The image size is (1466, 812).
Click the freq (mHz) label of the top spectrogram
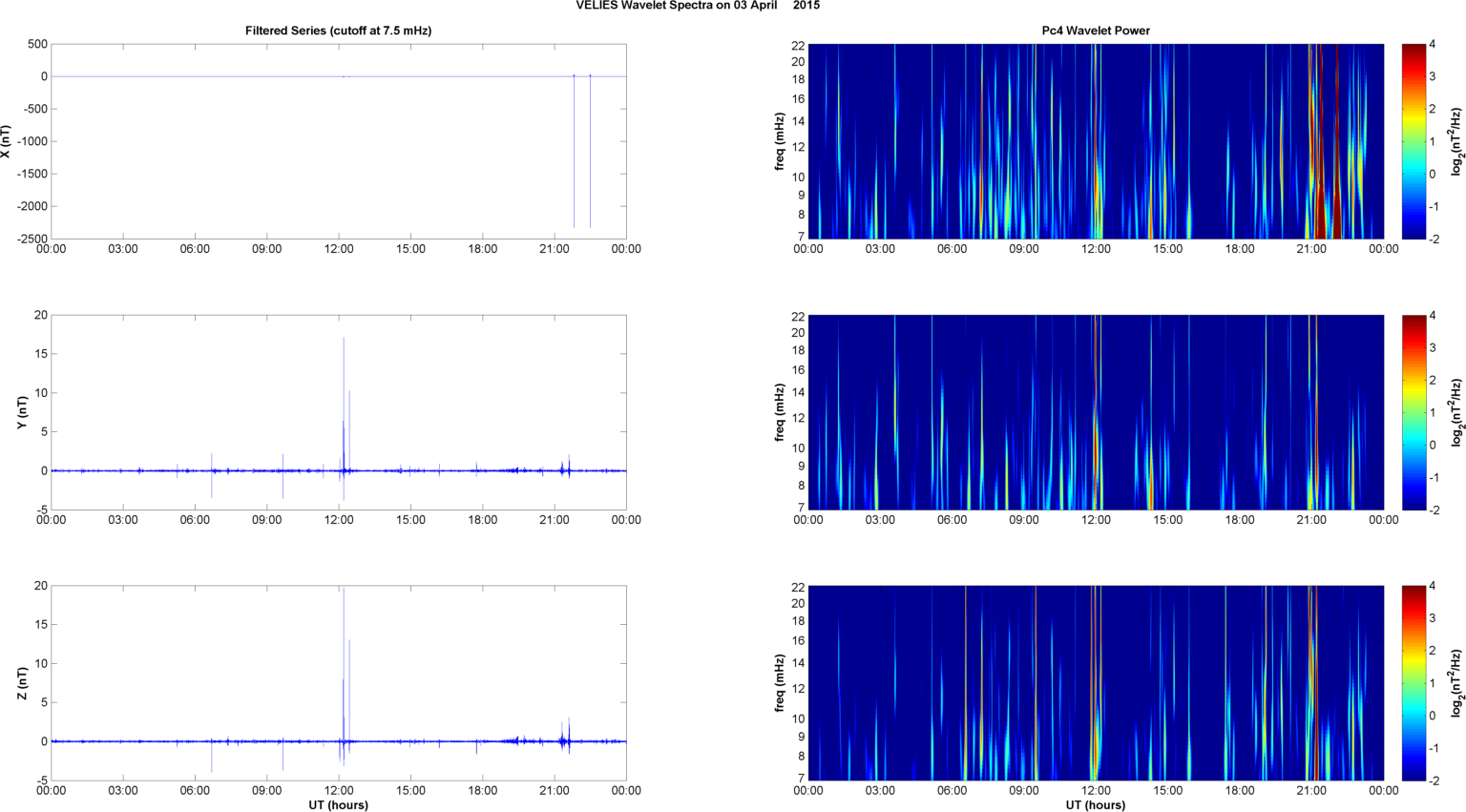click(780, 141)
